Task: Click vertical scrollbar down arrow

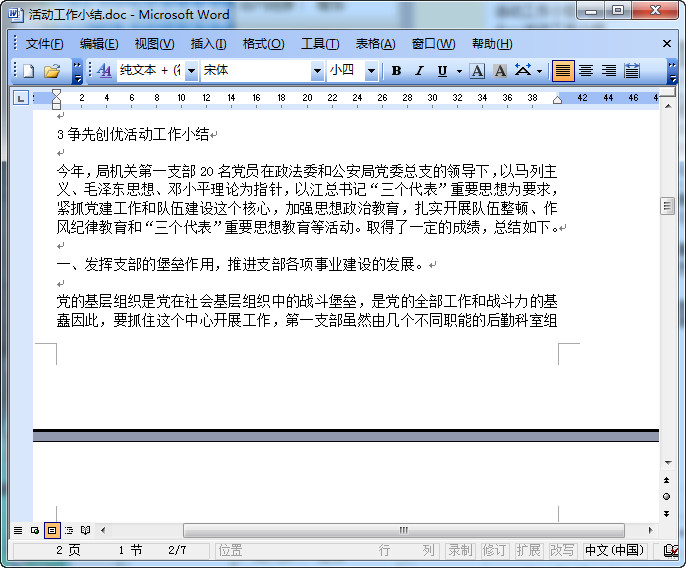Action: [668, 463]
